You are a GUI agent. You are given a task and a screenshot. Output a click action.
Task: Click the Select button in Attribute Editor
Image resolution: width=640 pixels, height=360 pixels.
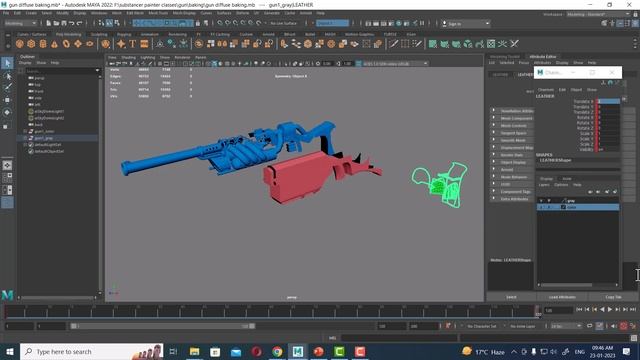[511, 297]
